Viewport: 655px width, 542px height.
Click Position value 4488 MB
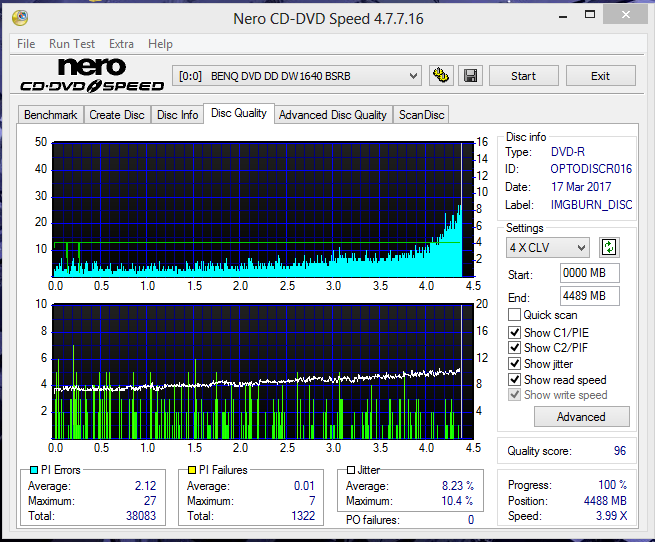(x=605, y=501)
